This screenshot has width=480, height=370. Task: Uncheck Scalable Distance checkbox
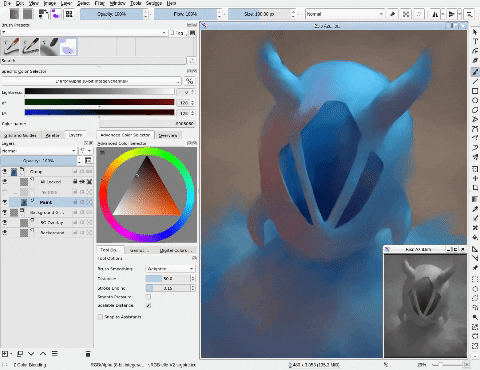pos(148,305)
